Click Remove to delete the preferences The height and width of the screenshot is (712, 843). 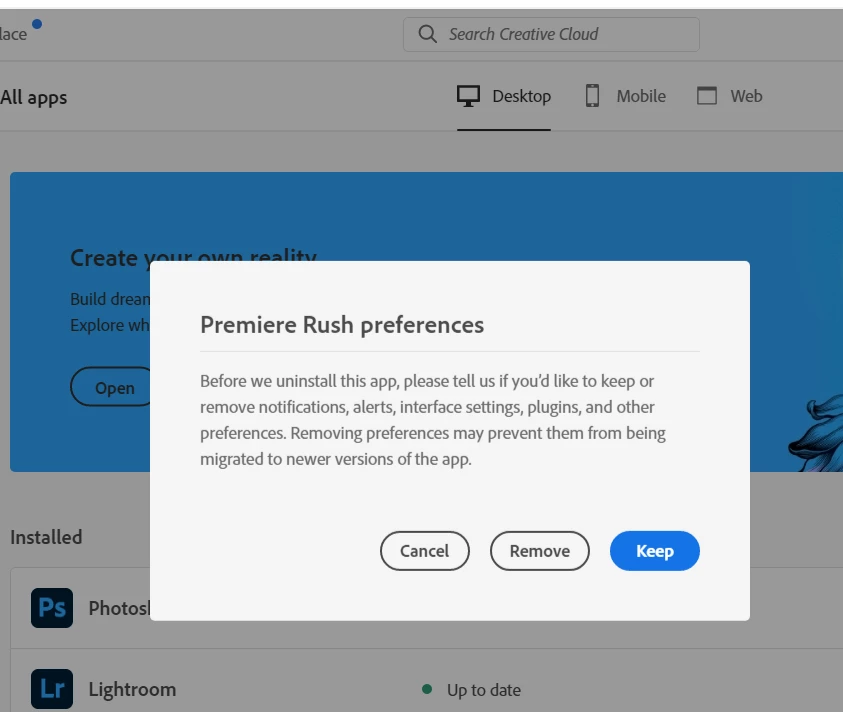click(539, 551)
